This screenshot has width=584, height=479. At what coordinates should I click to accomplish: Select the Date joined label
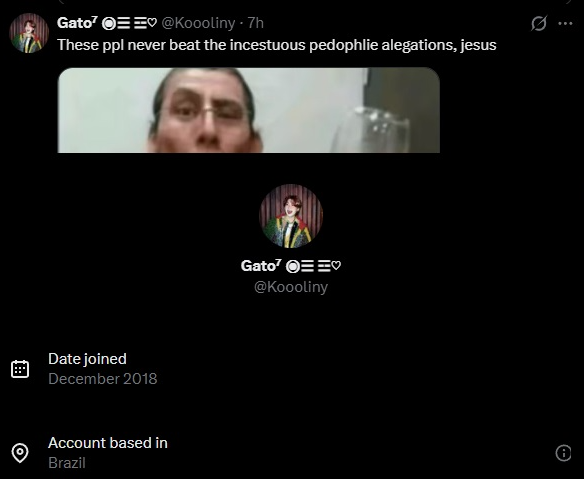point(87,359)
